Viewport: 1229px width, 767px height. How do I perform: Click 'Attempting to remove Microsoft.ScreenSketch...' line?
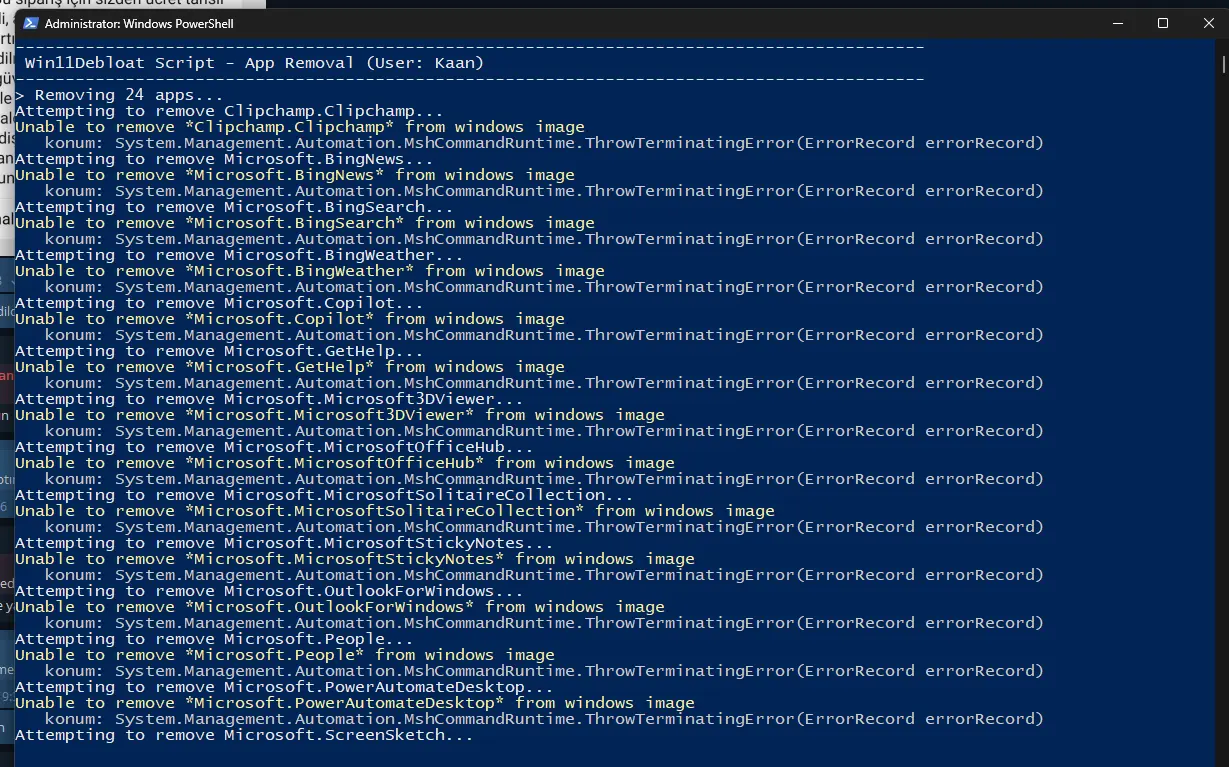pyautogui.click(x=244, y=735)
